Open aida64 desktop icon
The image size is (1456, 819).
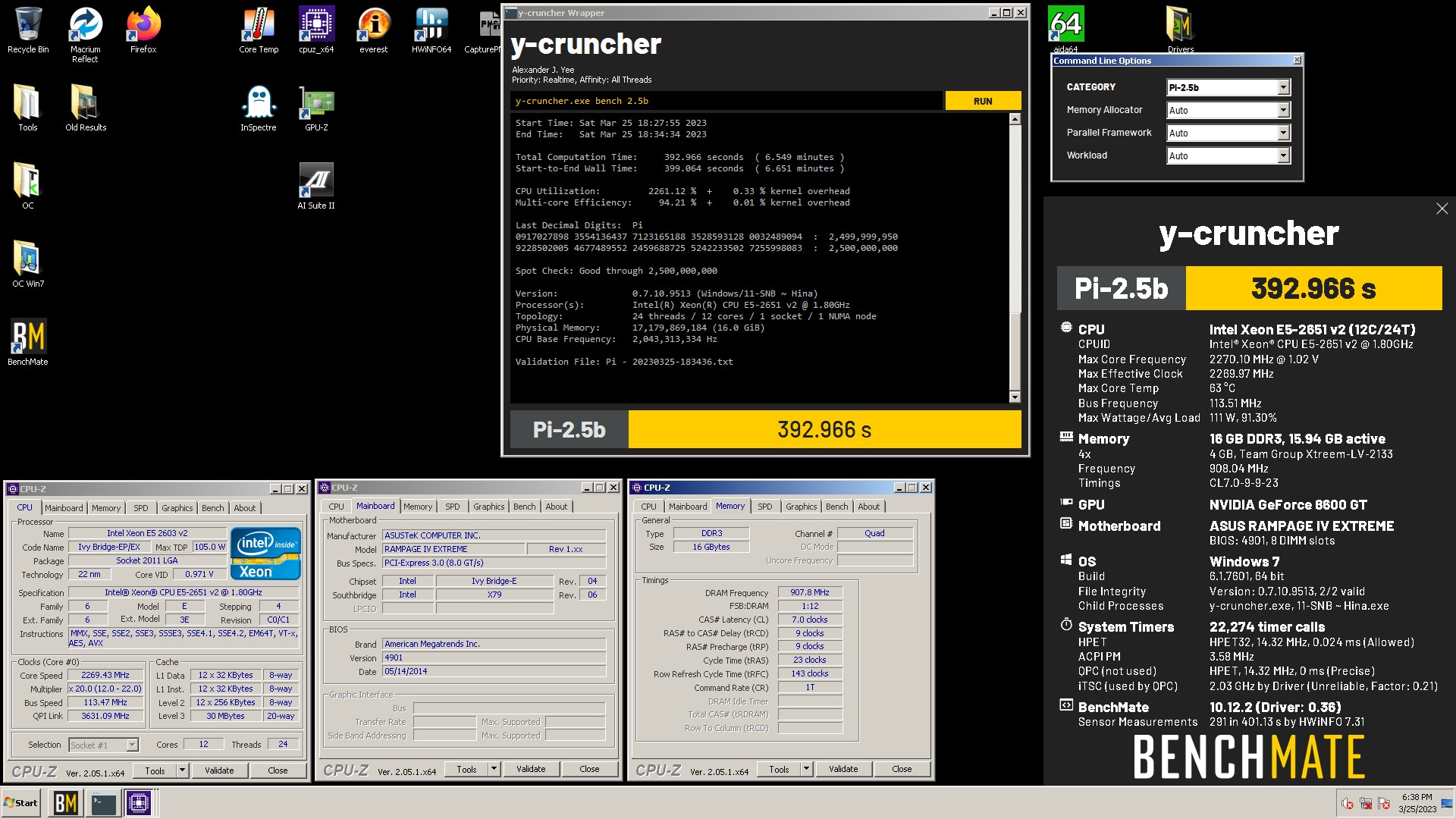click(x=1065, y=29)
